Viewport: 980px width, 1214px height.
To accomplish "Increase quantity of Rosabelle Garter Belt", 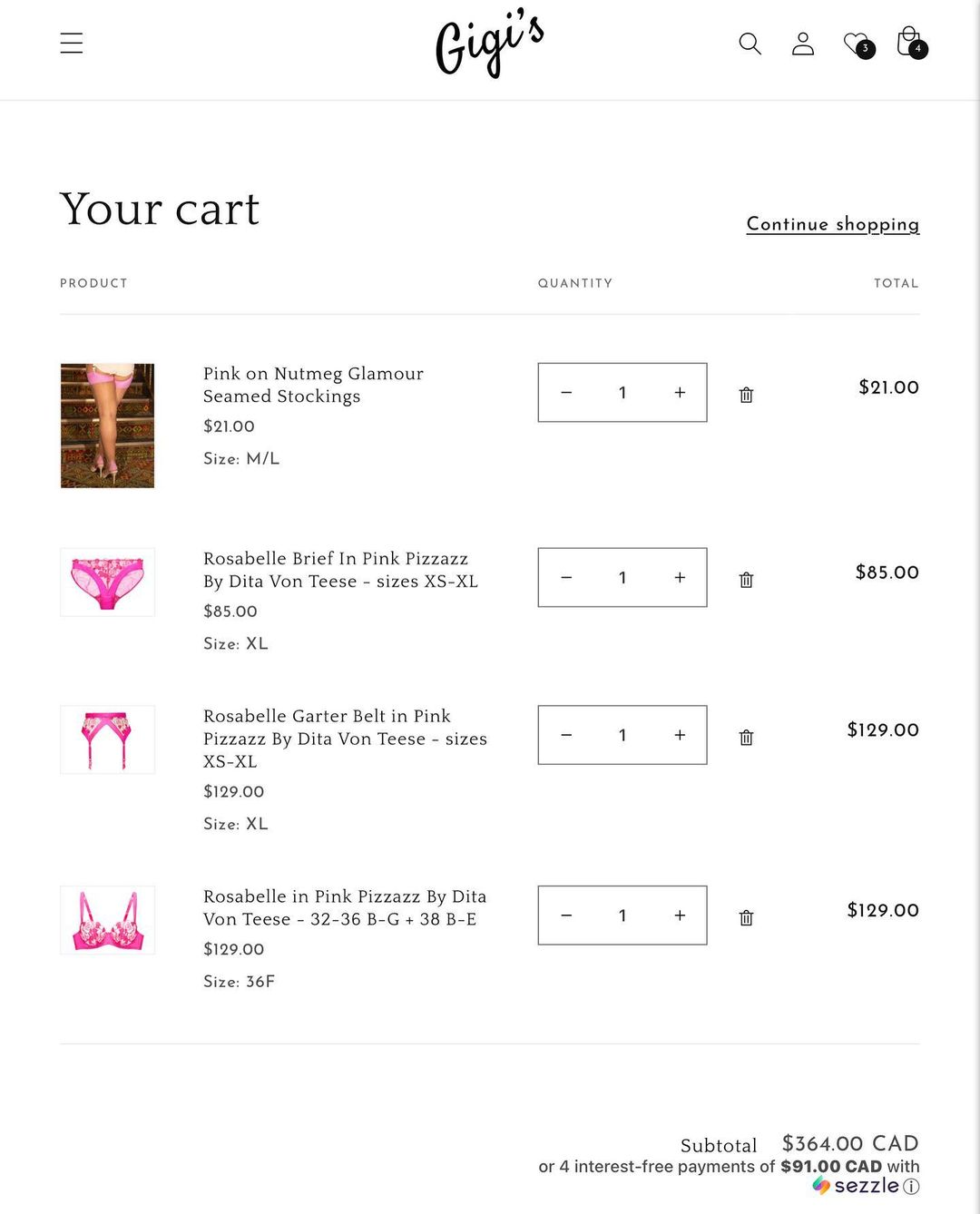I will pyautogui.click(x=680, y=736).
